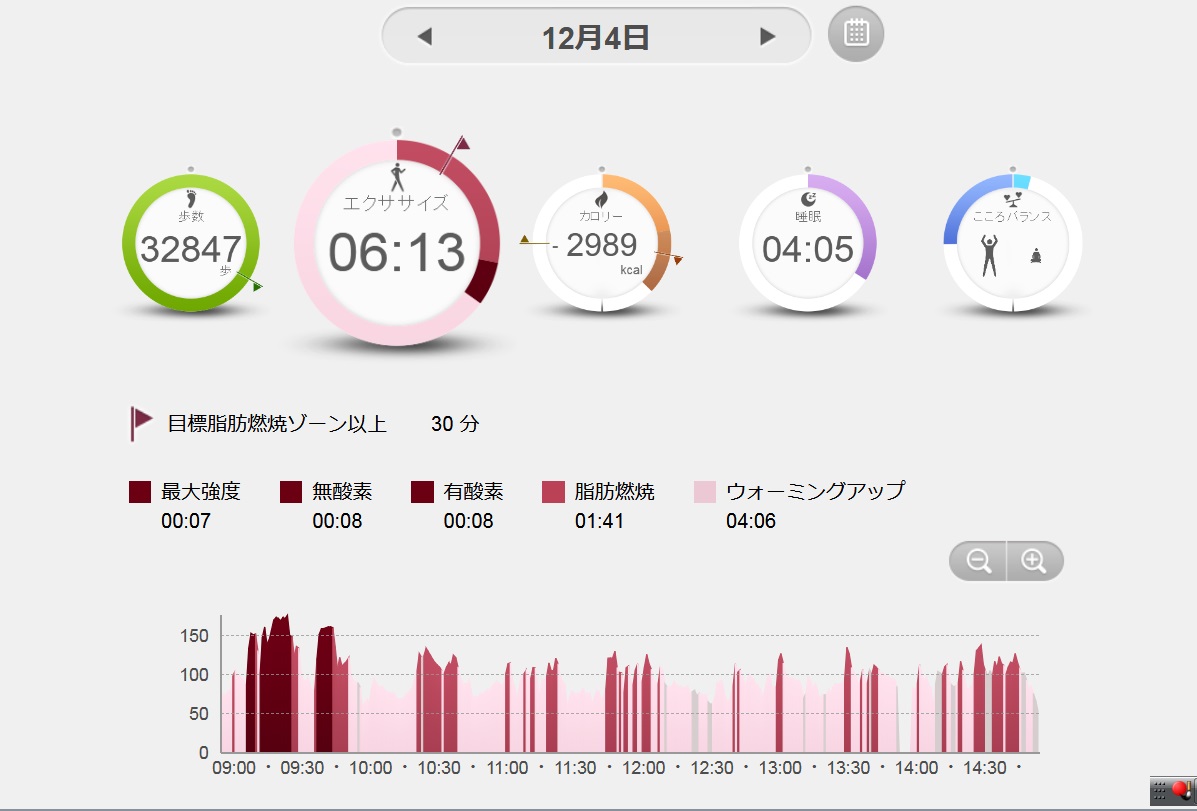Select the 無酸素 legend swatch

coord(291,492)
